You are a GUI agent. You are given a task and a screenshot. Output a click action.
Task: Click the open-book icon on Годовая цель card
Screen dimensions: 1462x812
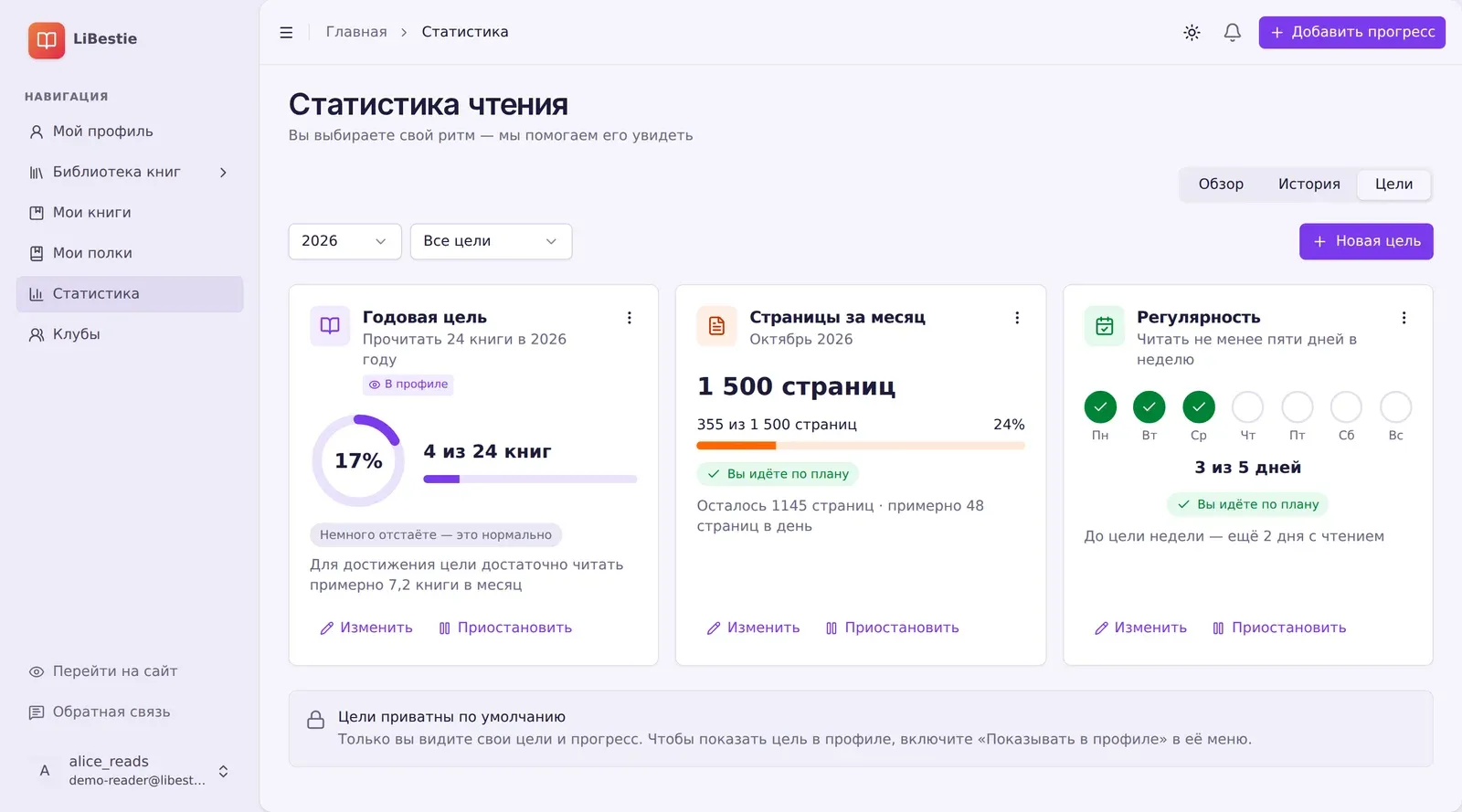click(330, 326)
